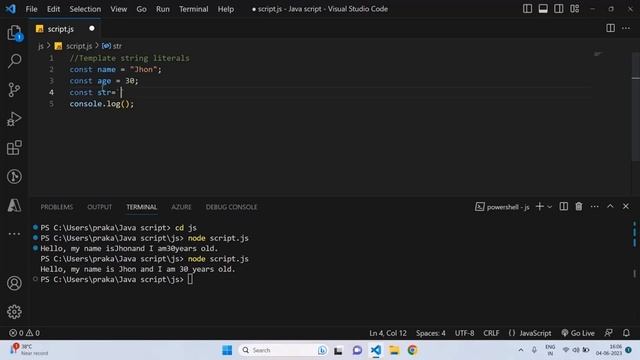This screenshot has height=360, width=640.
Task: Click the js folder breadcrumb
Action: [41, 46]
